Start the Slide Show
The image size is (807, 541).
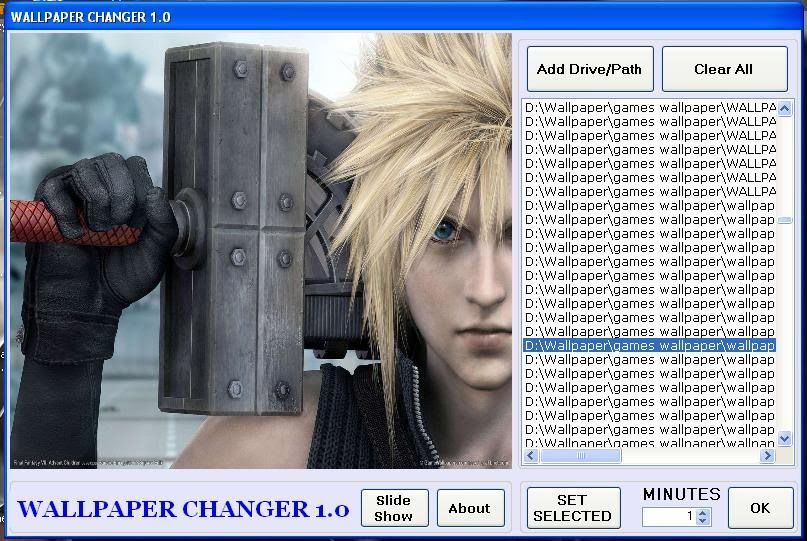(x=394, y=508)
